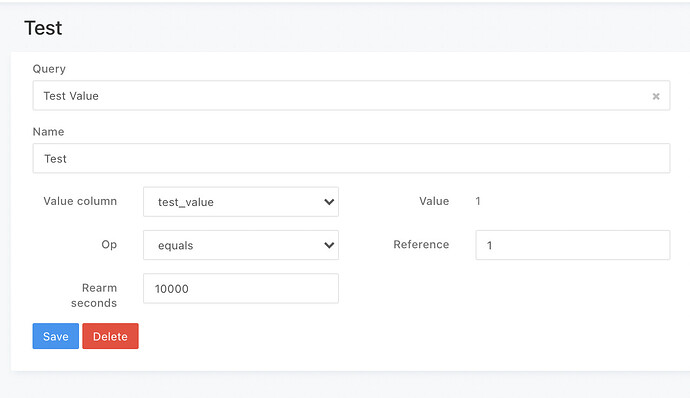Click the chevron arrow on Value column select
The height and width of the screenshot is (398, 690).
(329, 202)
